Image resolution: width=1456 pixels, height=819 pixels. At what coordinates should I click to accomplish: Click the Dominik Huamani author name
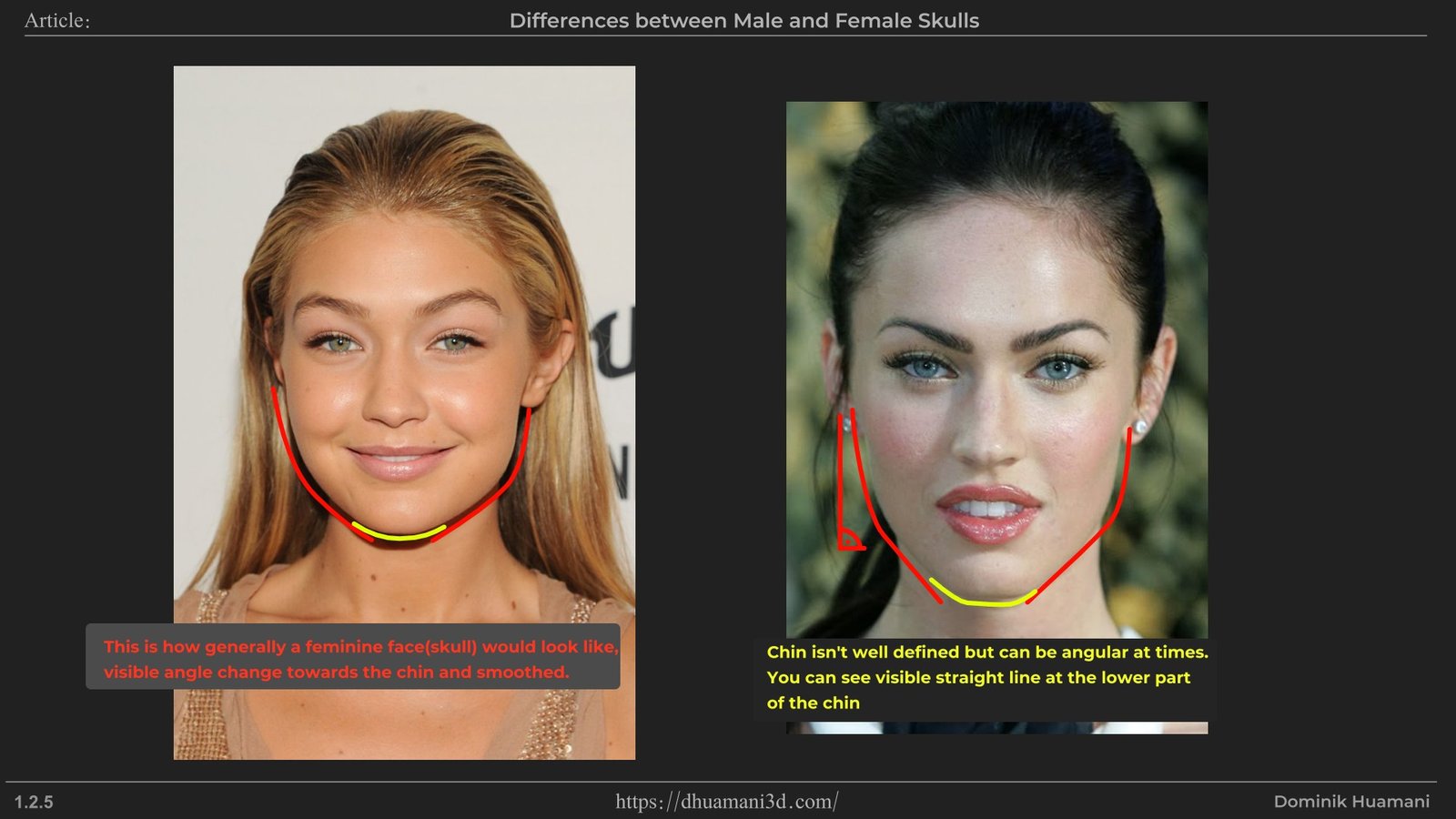pyautogui.click(x=1350, y=802)
